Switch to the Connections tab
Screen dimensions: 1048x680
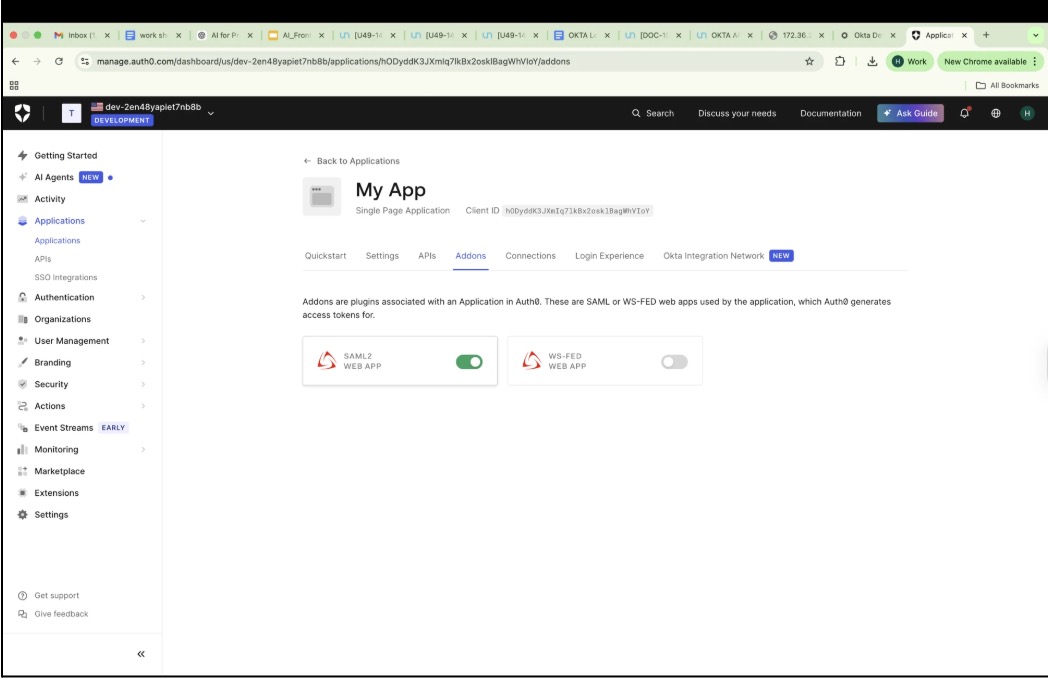[530, 256]
